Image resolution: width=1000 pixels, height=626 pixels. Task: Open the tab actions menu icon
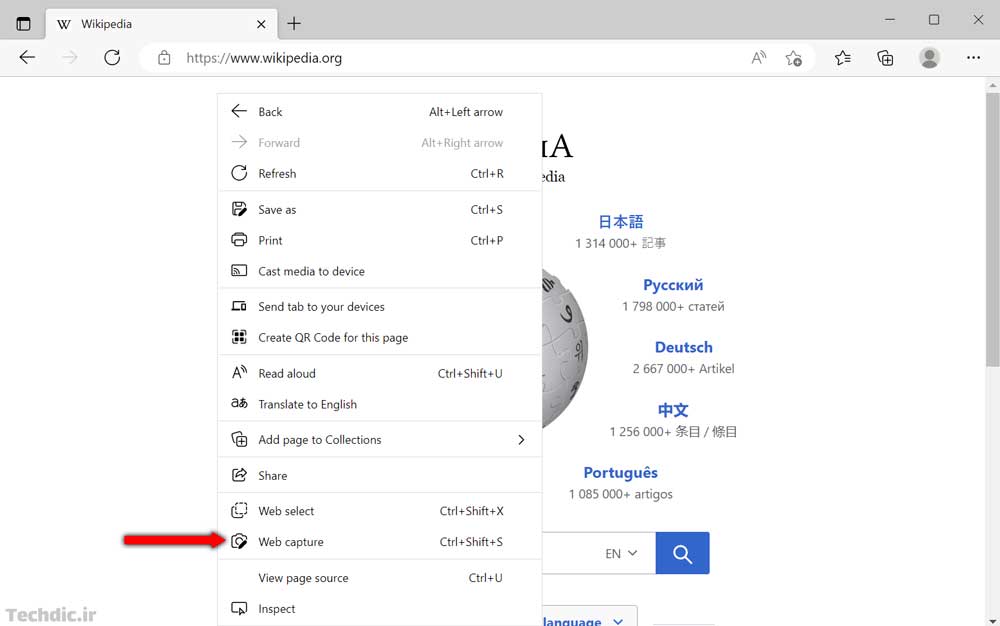[x=24, y=24]
